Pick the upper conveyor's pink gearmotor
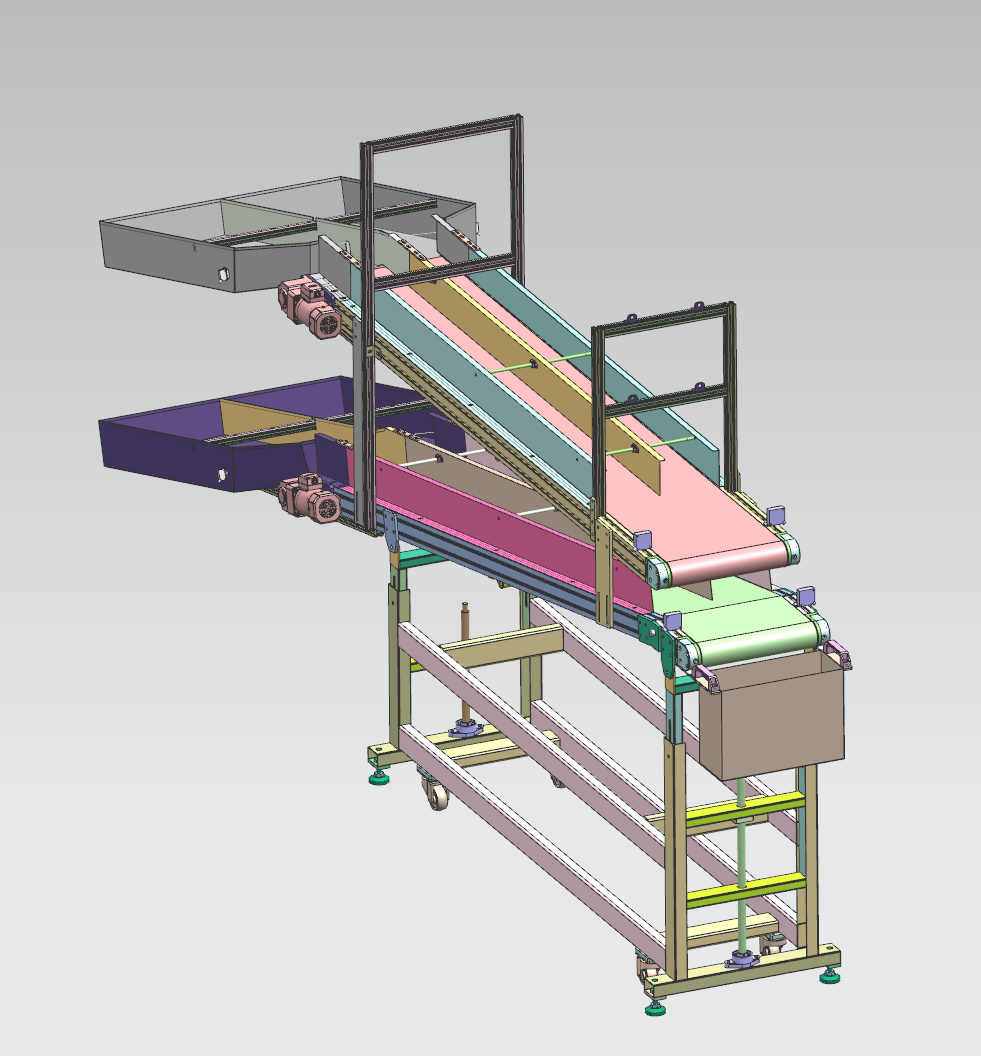The width and height of the screenshot is (981, 1056). [309, 308]
